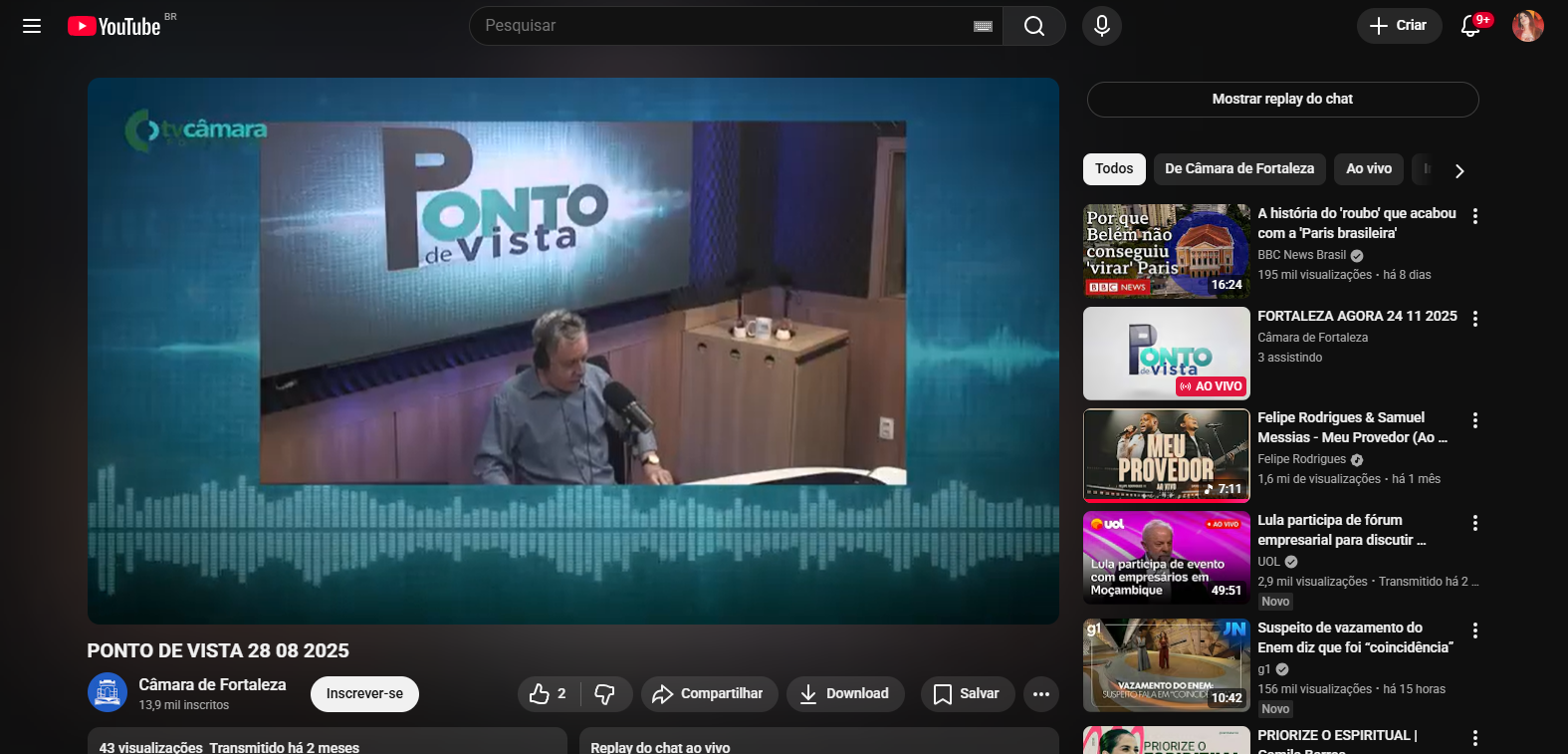Select the 'De Câmara de Fortaleza' chip
The image size is (1568, 754).
[x=1238, y=169]
